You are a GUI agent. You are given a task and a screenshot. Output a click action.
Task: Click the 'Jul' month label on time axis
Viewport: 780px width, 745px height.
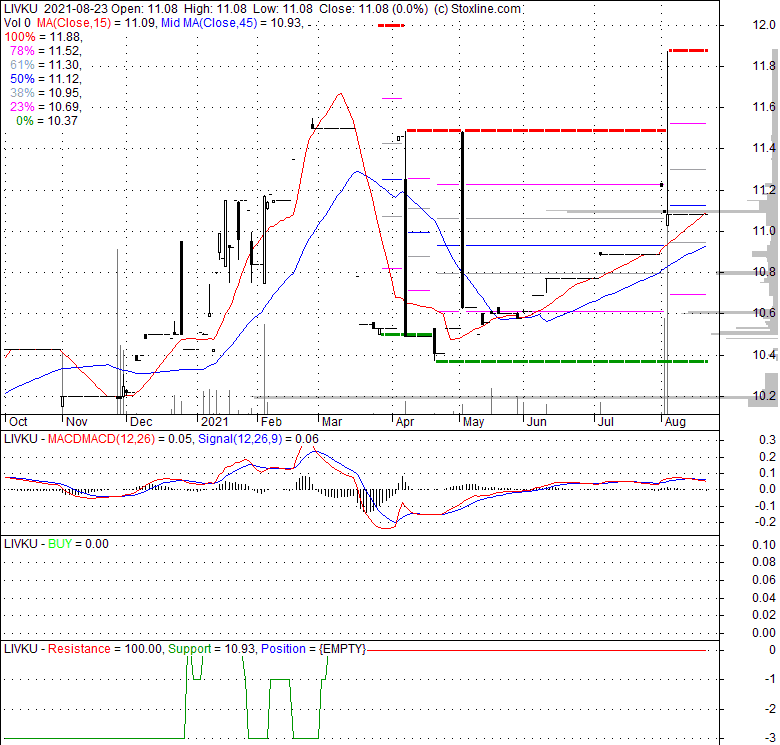coord(605,422)
